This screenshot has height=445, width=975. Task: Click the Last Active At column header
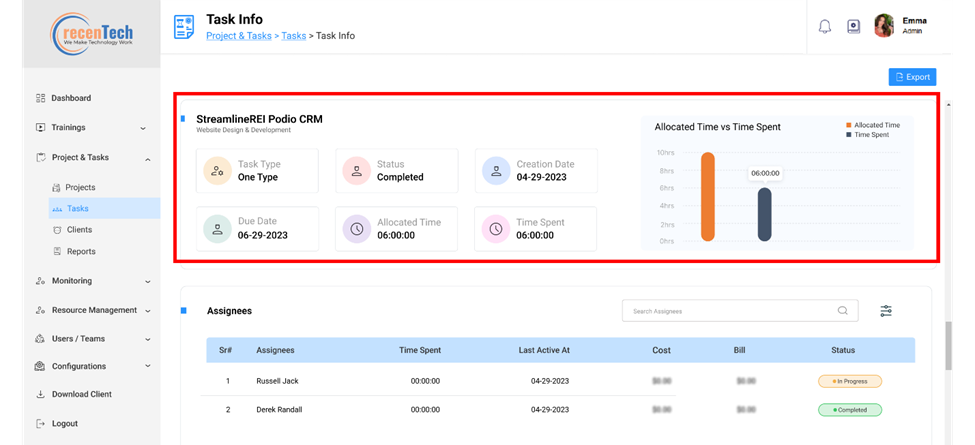544,350
